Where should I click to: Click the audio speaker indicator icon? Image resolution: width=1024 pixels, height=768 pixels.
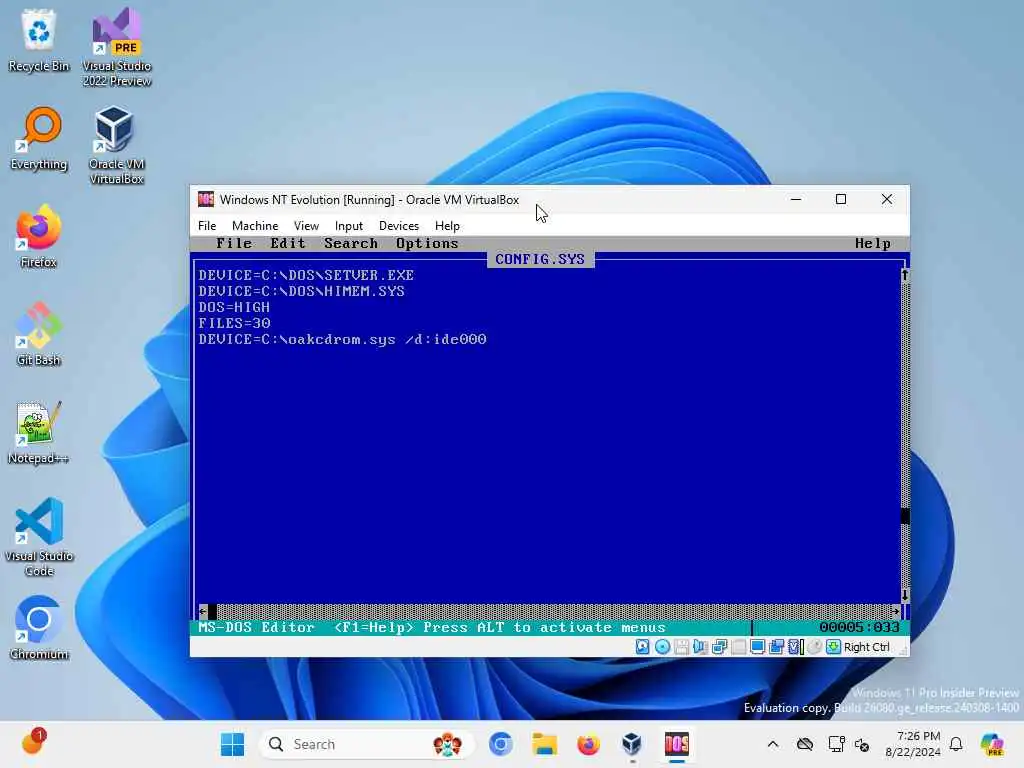[x=700, y=647]
